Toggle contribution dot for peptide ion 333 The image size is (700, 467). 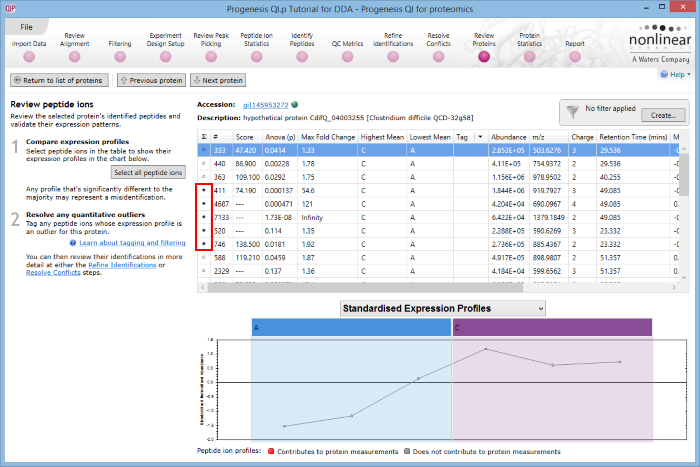click(204, 150)
